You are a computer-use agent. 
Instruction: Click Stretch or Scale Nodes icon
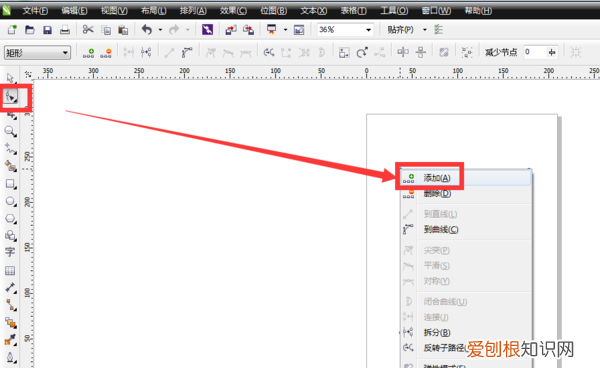coord(344,52)
